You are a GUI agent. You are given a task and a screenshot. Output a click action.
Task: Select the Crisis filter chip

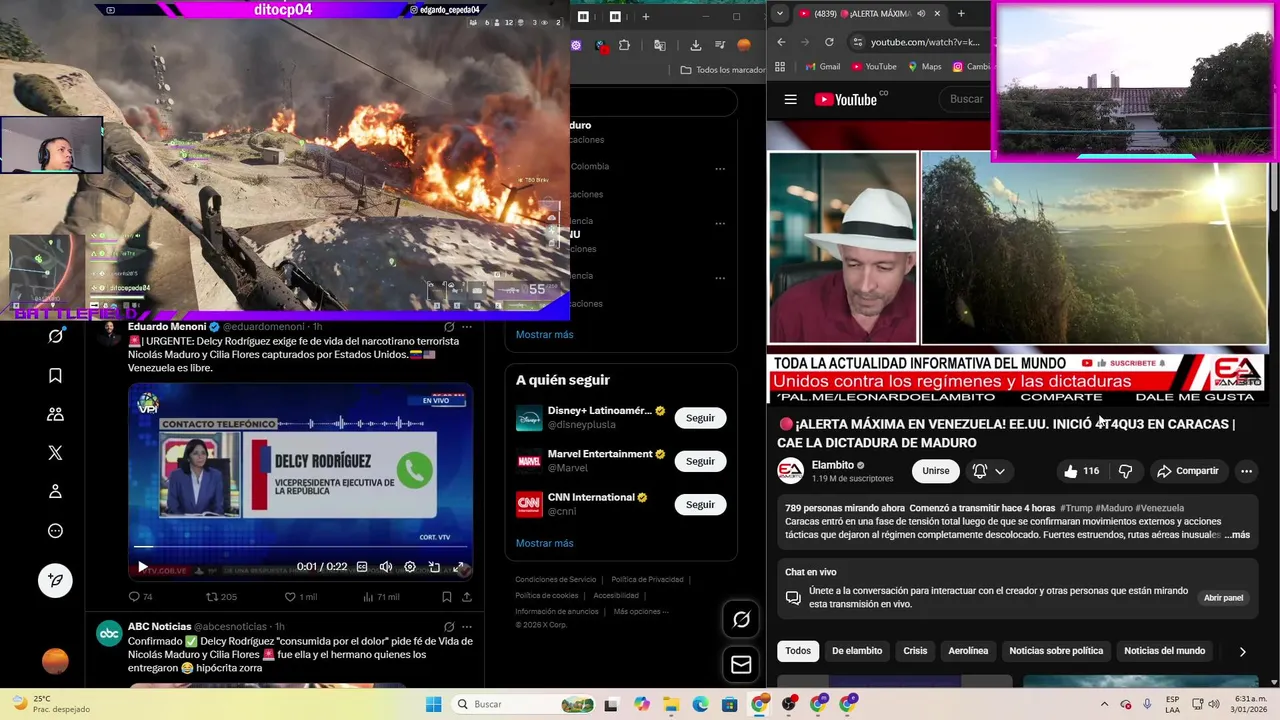click(915, 651)
